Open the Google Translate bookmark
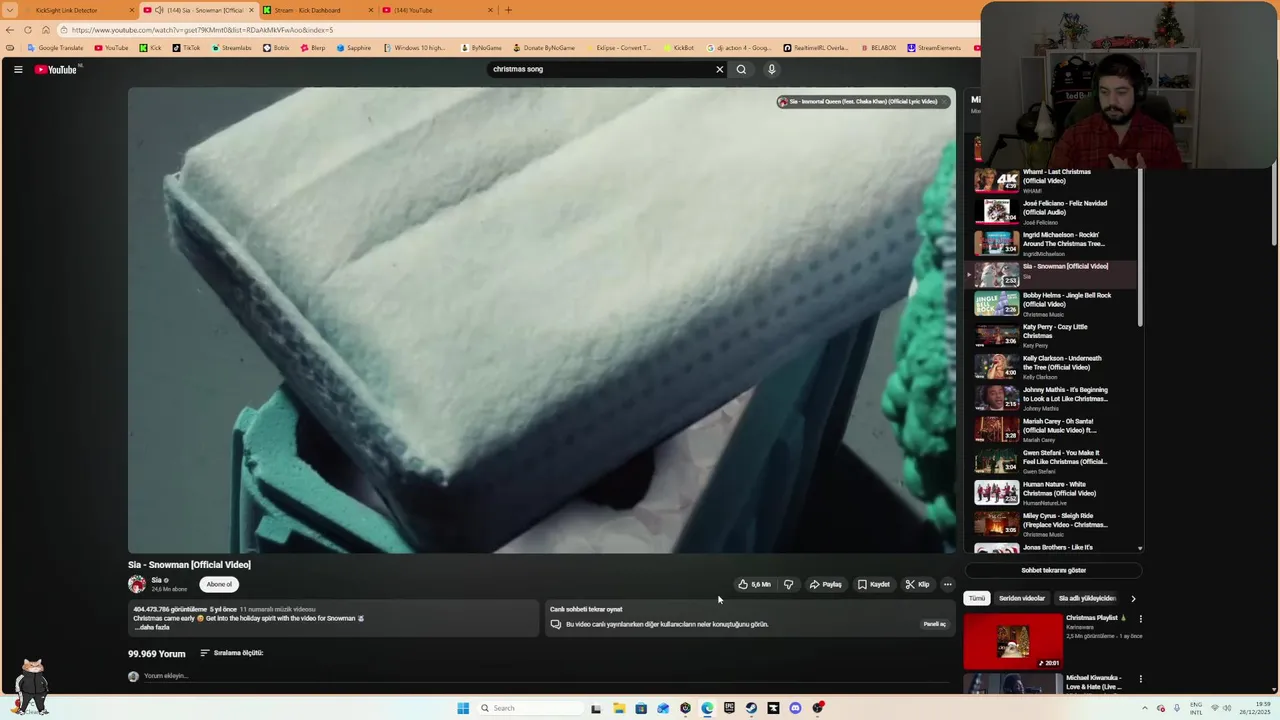 [x=55, y=48]
